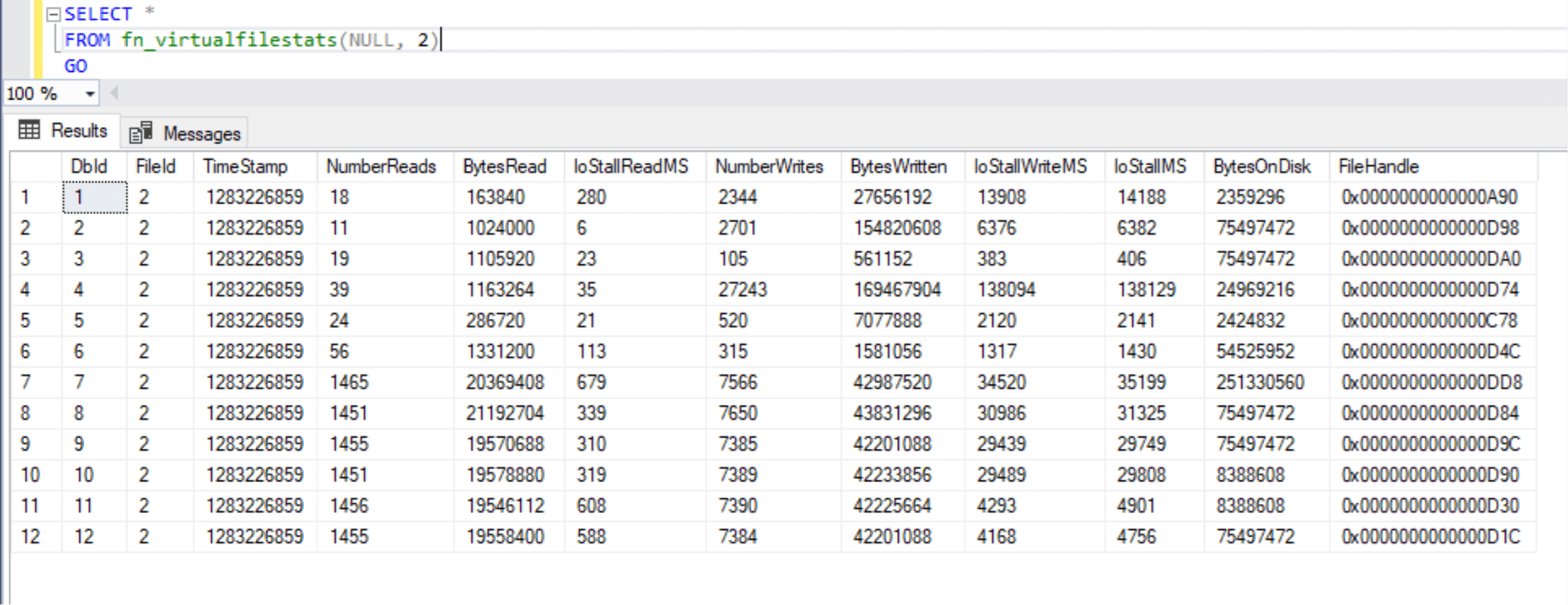Collapse the SELECT query code block
1568x605 pixels.
tap(53, 14)
